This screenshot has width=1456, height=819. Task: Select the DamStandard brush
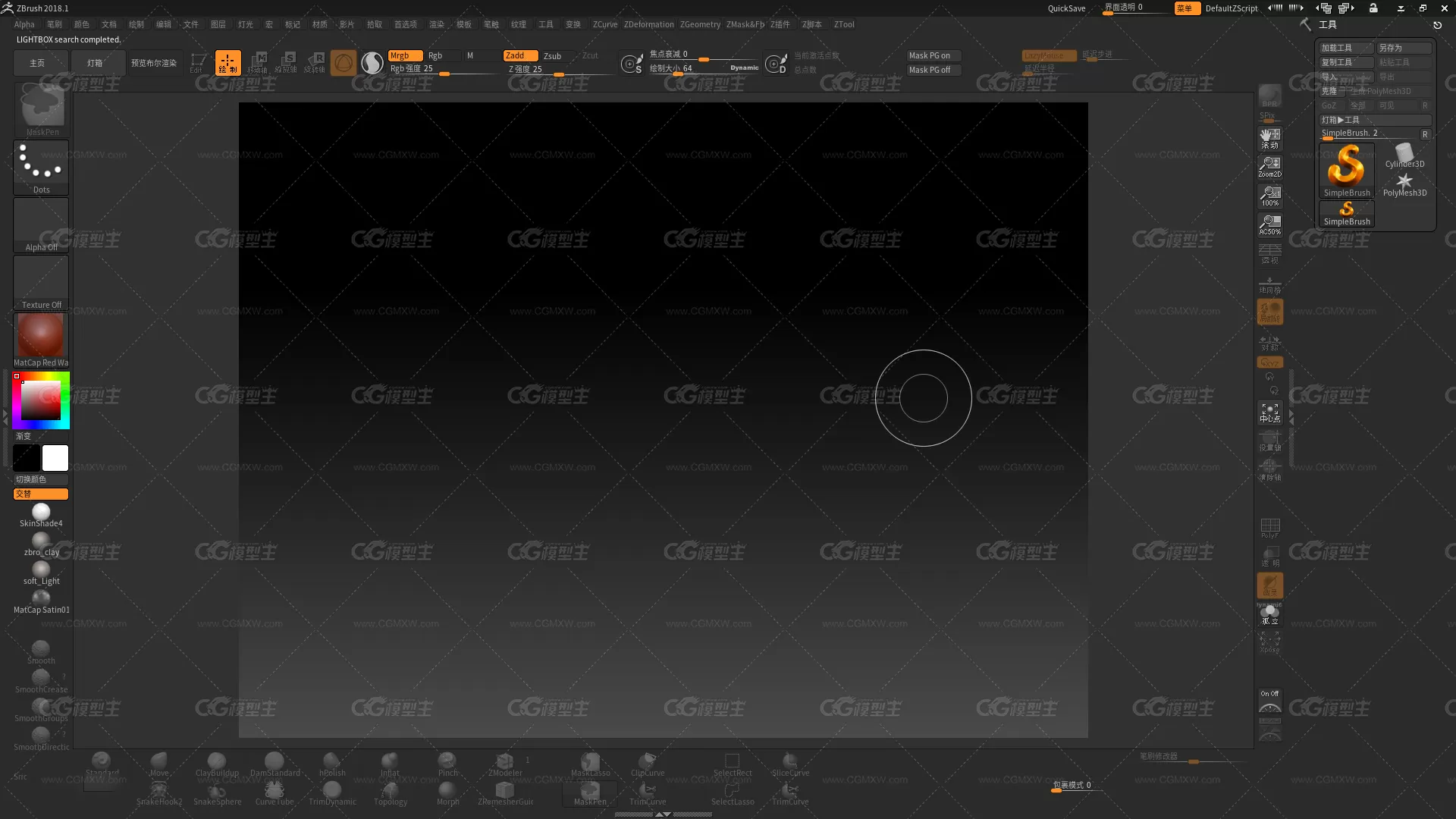point(274,764)
